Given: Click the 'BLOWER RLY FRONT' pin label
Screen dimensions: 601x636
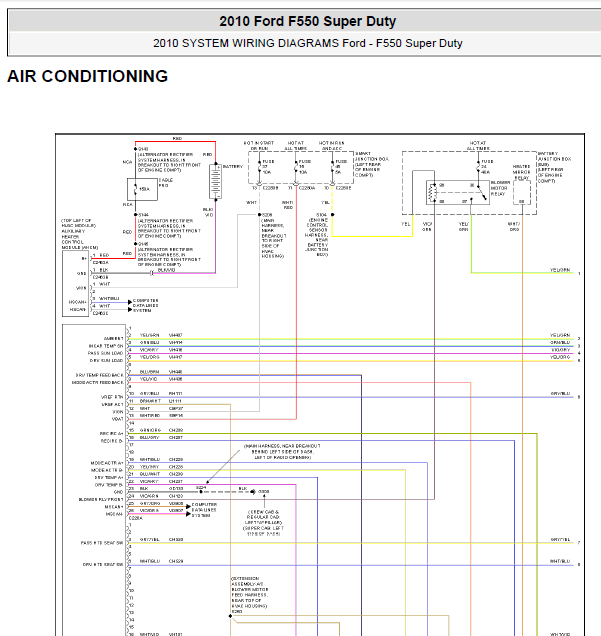Looking at the screenshot, I should click(101, 500).
